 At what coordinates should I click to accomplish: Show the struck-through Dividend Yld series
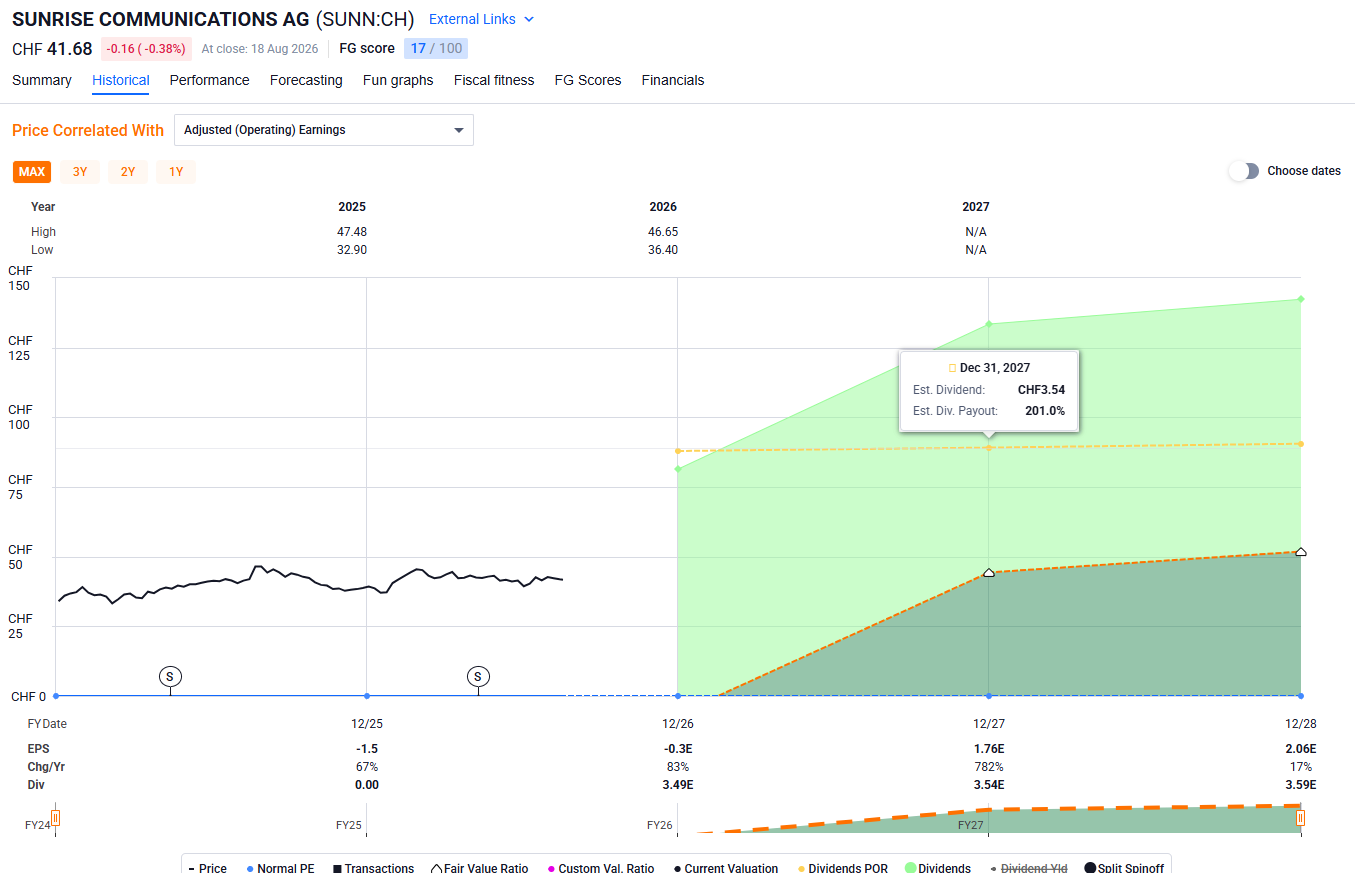[x=1029, y=868]
